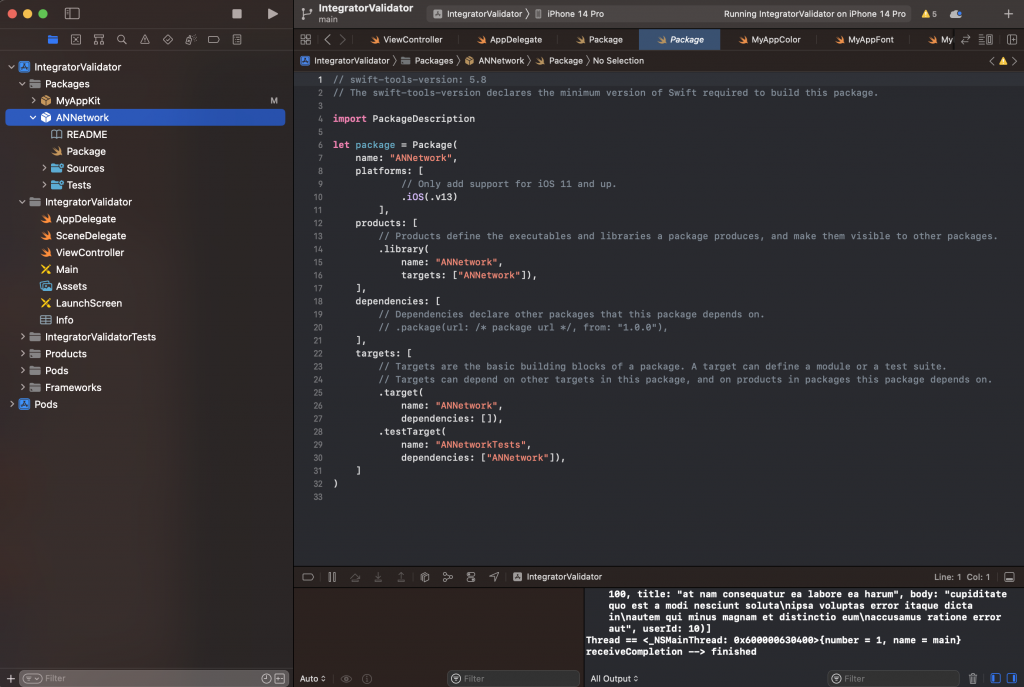Select the README file
This screenshot has height=687, width=1024.
86,135
